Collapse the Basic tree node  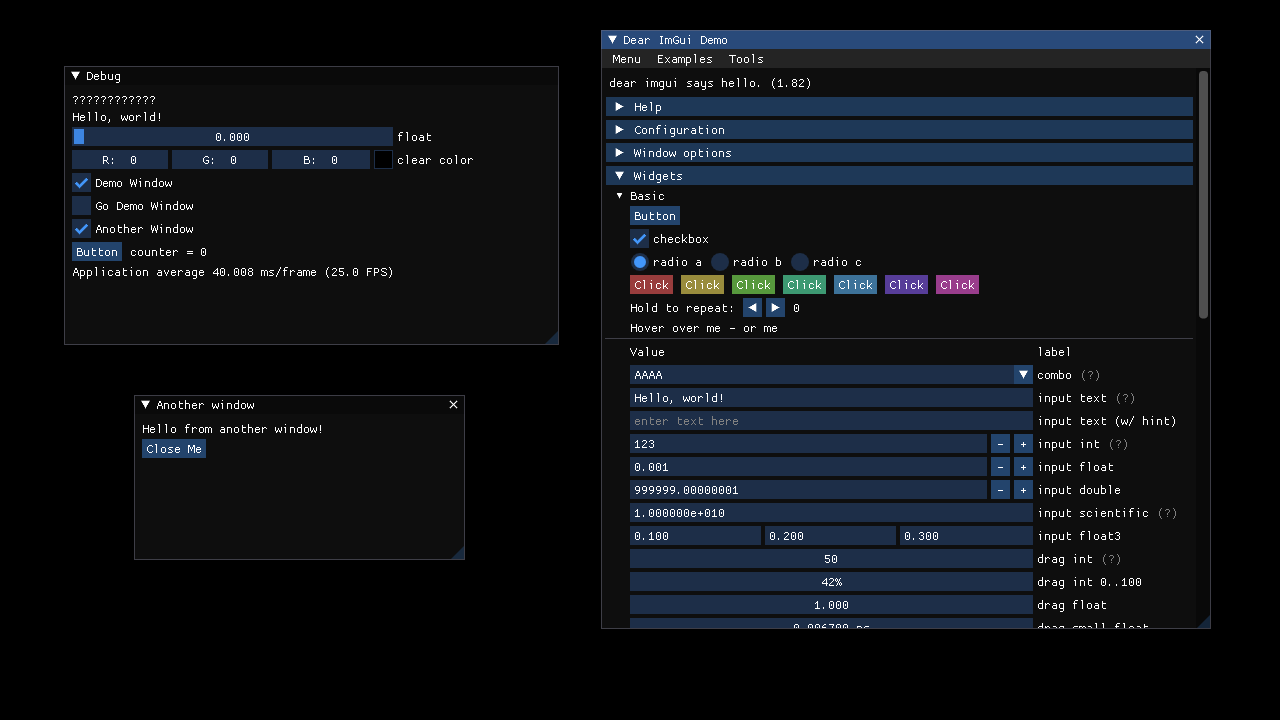click(x=619, y=196)
